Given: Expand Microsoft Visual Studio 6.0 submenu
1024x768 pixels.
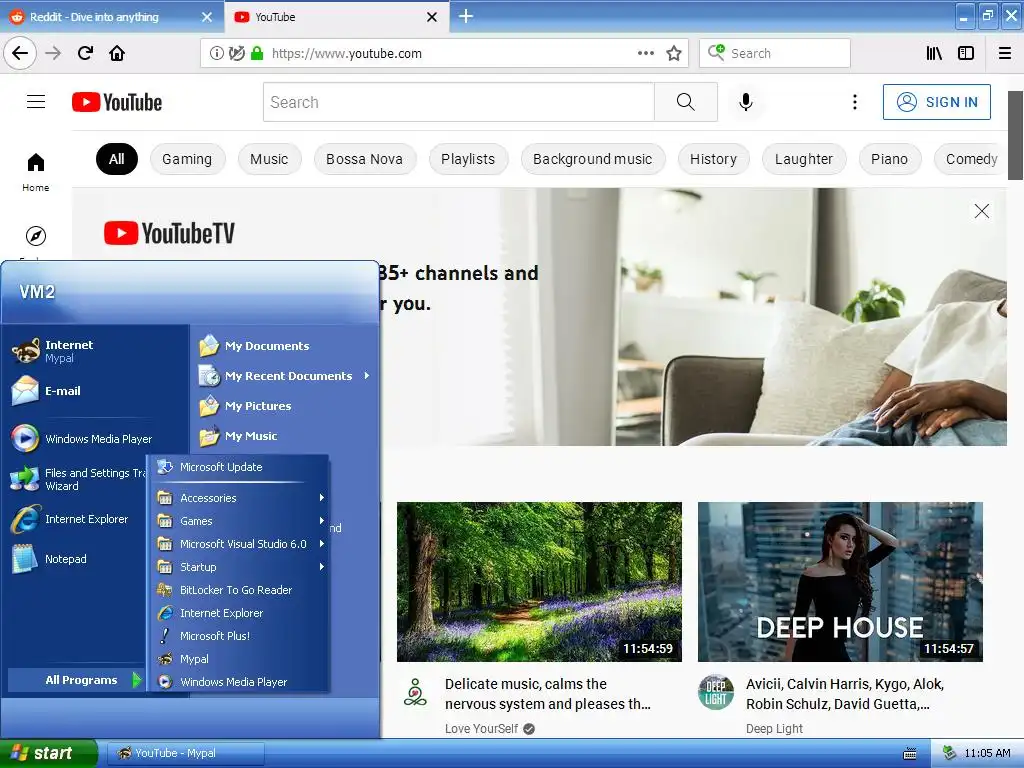Looking at the screenshot, I should point(240,544).
